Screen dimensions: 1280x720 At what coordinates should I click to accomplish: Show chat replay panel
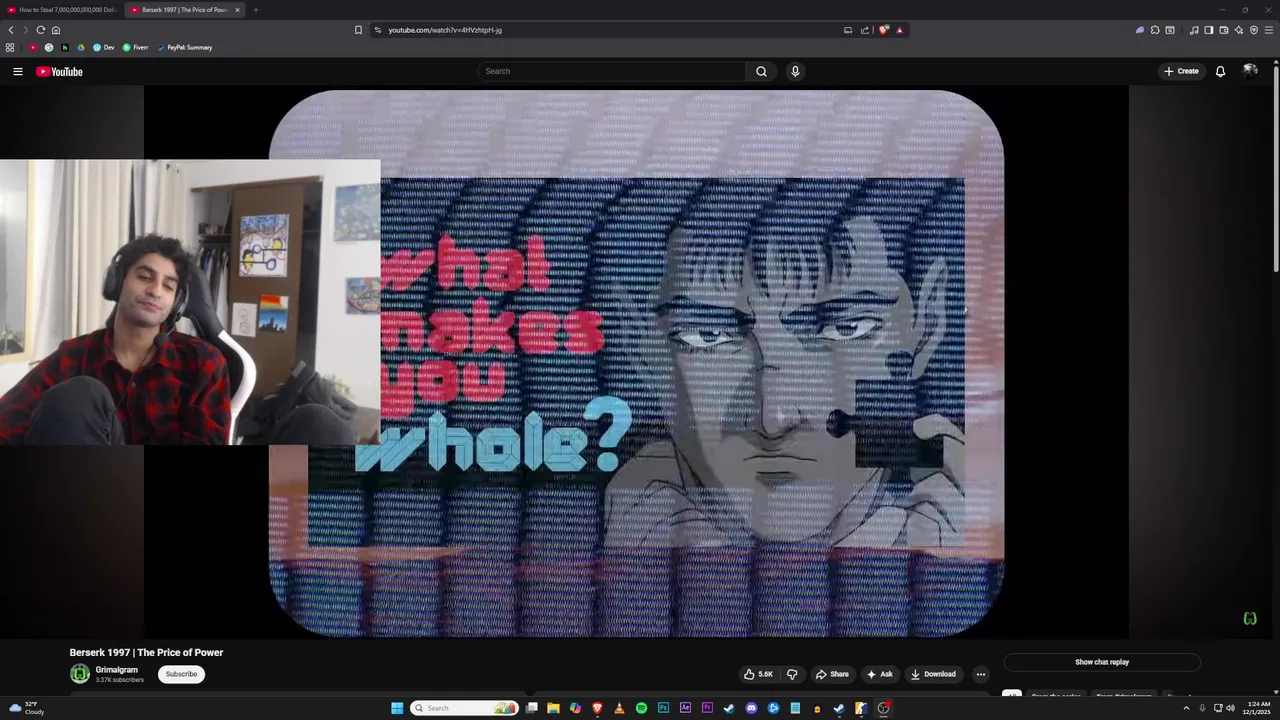click(1102, 662)
